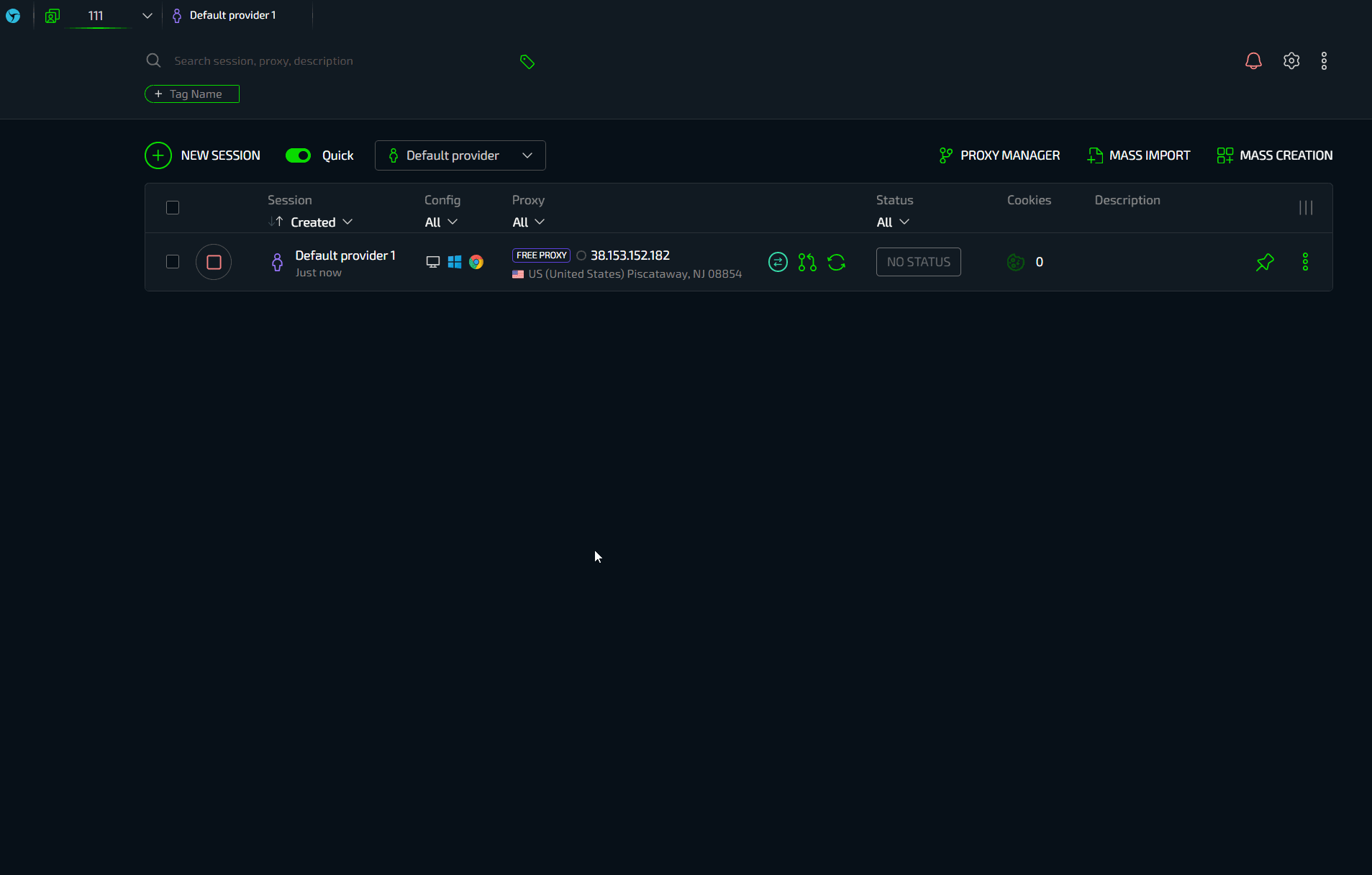Viewport: 1372px width, 875px height.
Task: Click the circular refresh proxy icon
Action: pyautogui.click(x=836, y=262)
